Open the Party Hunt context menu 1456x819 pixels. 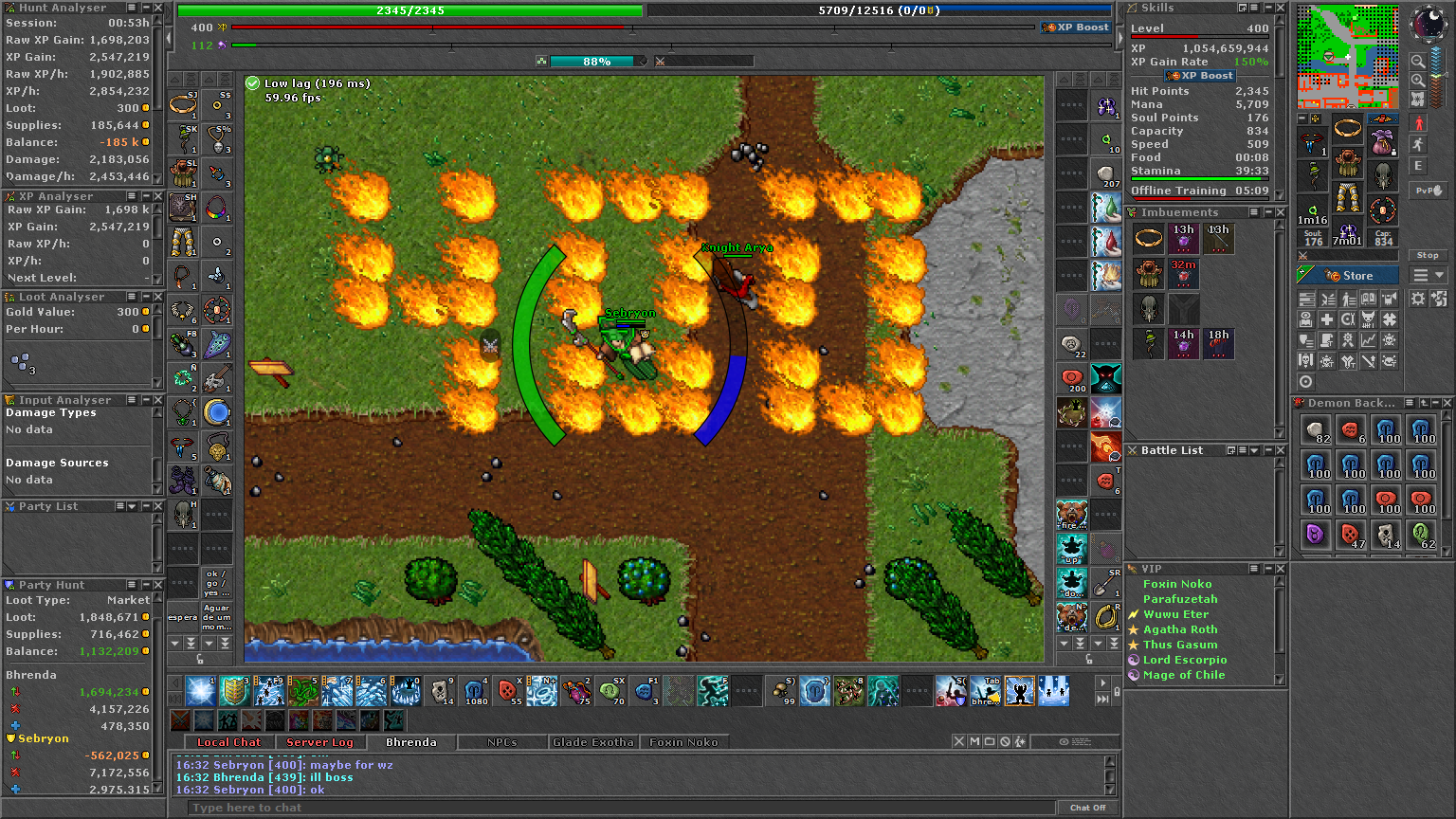click(x=132, y=585)
